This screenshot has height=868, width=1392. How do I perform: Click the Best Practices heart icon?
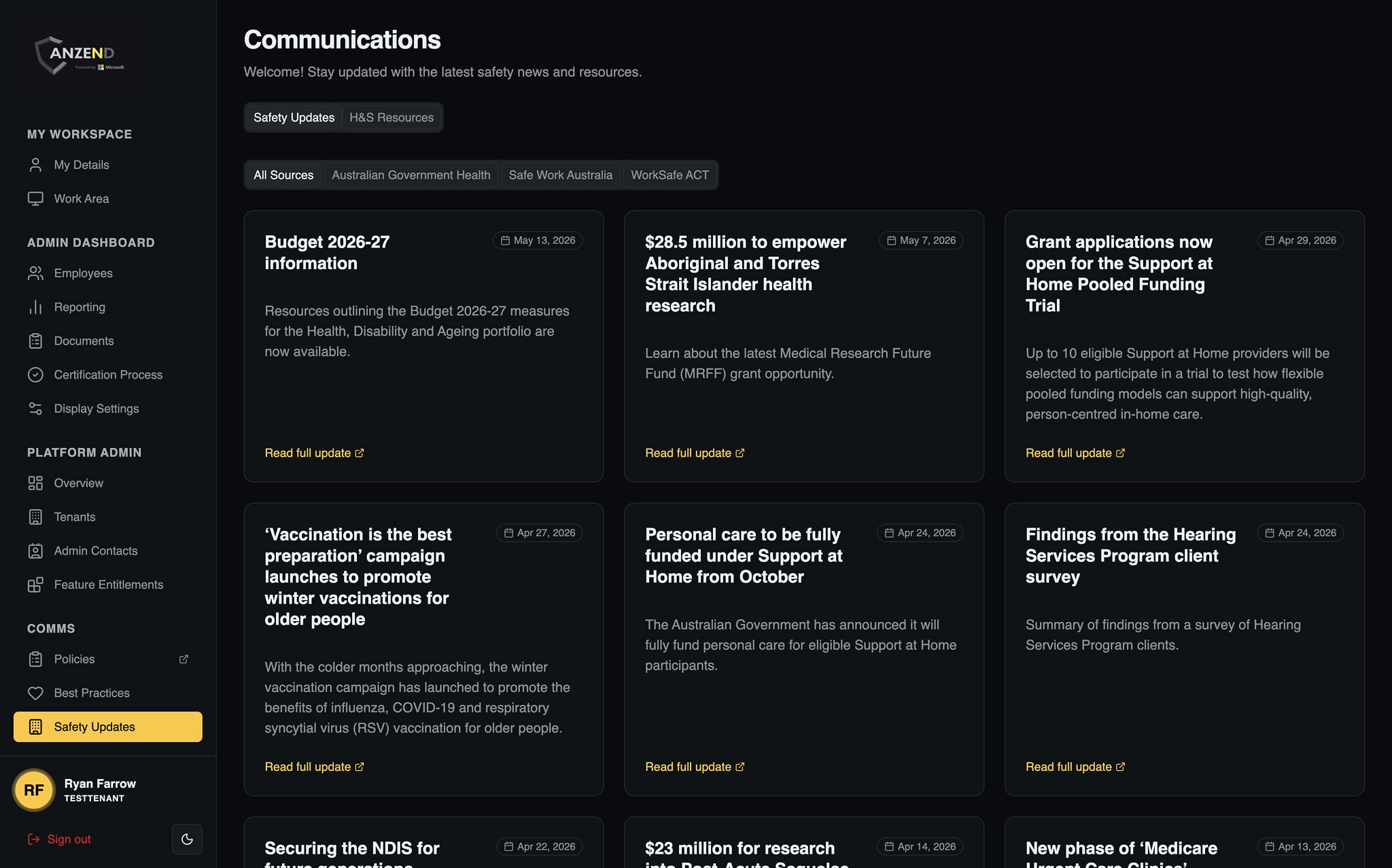35,693
